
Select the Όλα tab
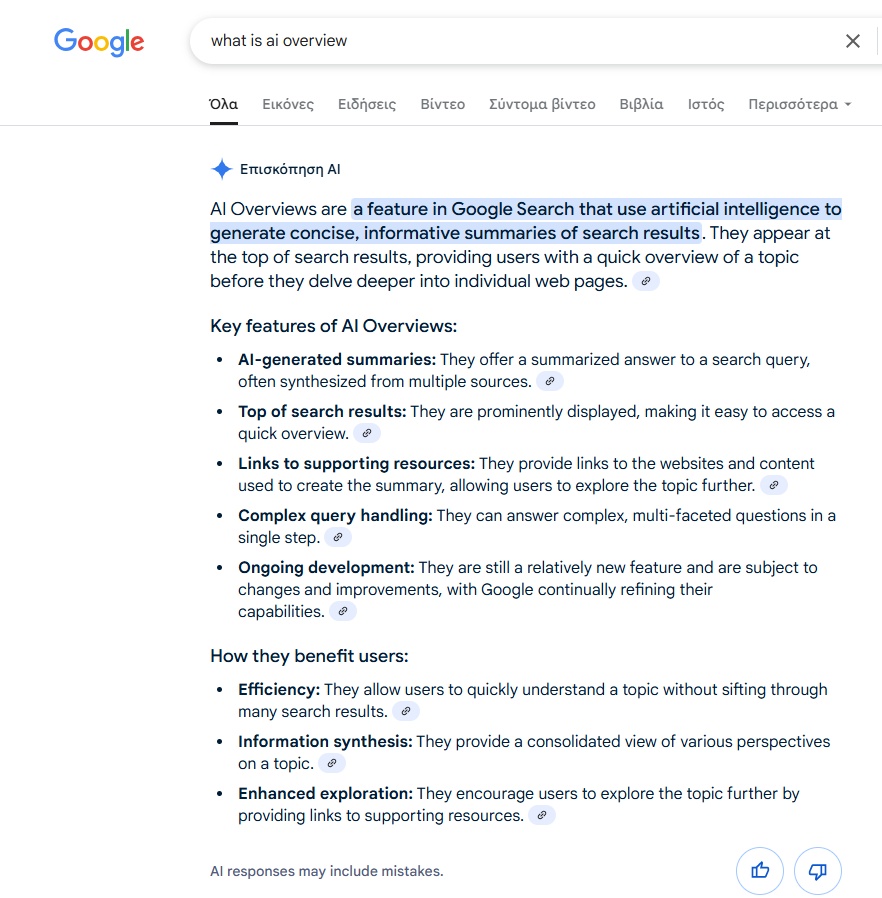(x=223, y=104)
